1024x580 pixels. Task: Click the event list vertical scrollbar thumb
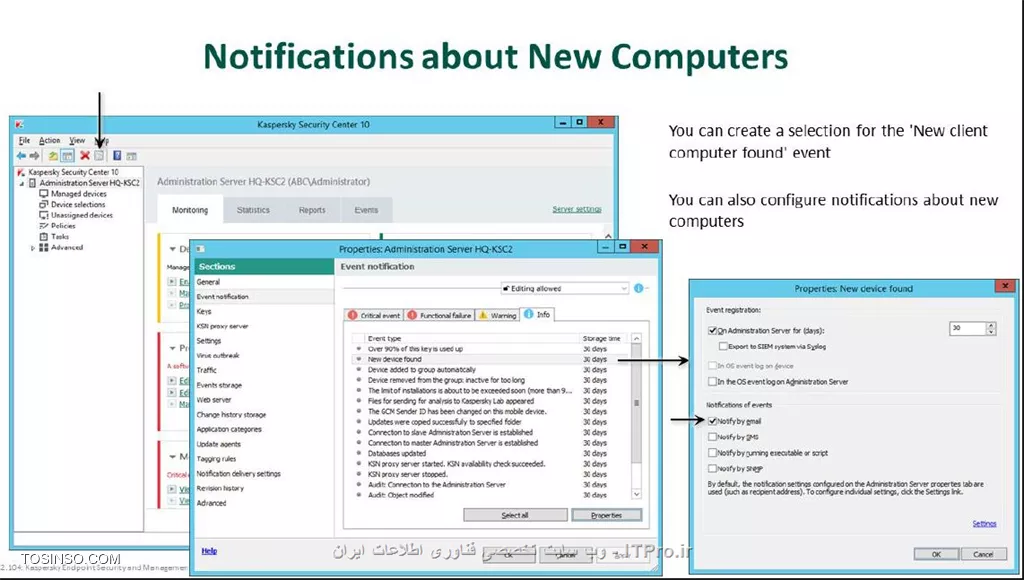(637, 403)
